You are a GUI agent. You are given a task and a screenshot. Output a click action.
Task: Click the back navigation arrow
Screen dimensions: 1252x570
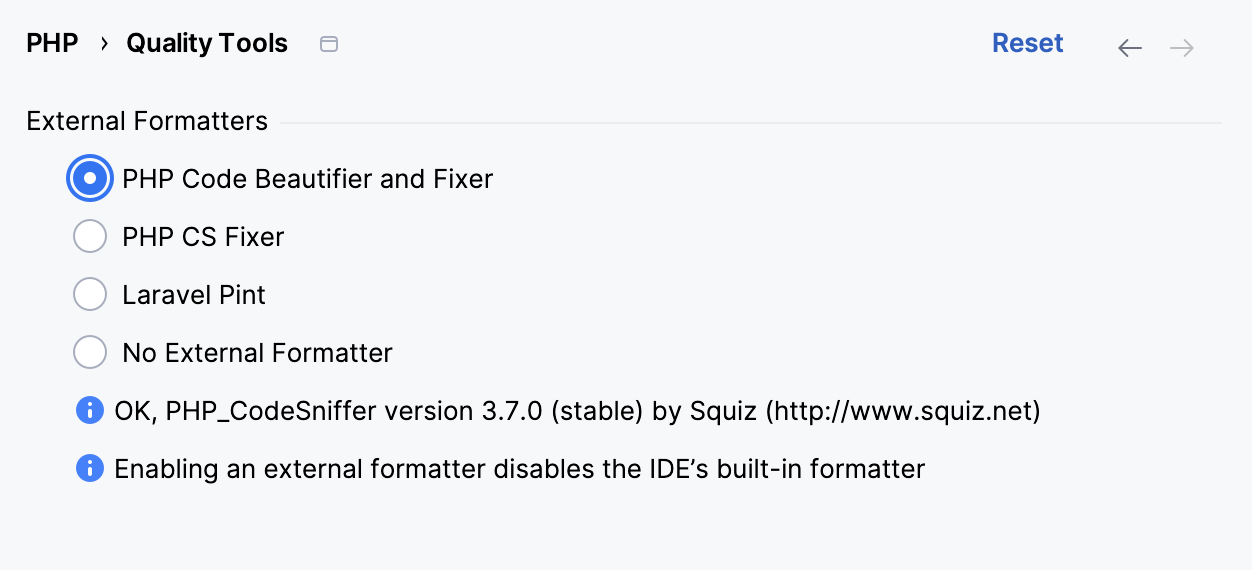(x=1130, y=48)
